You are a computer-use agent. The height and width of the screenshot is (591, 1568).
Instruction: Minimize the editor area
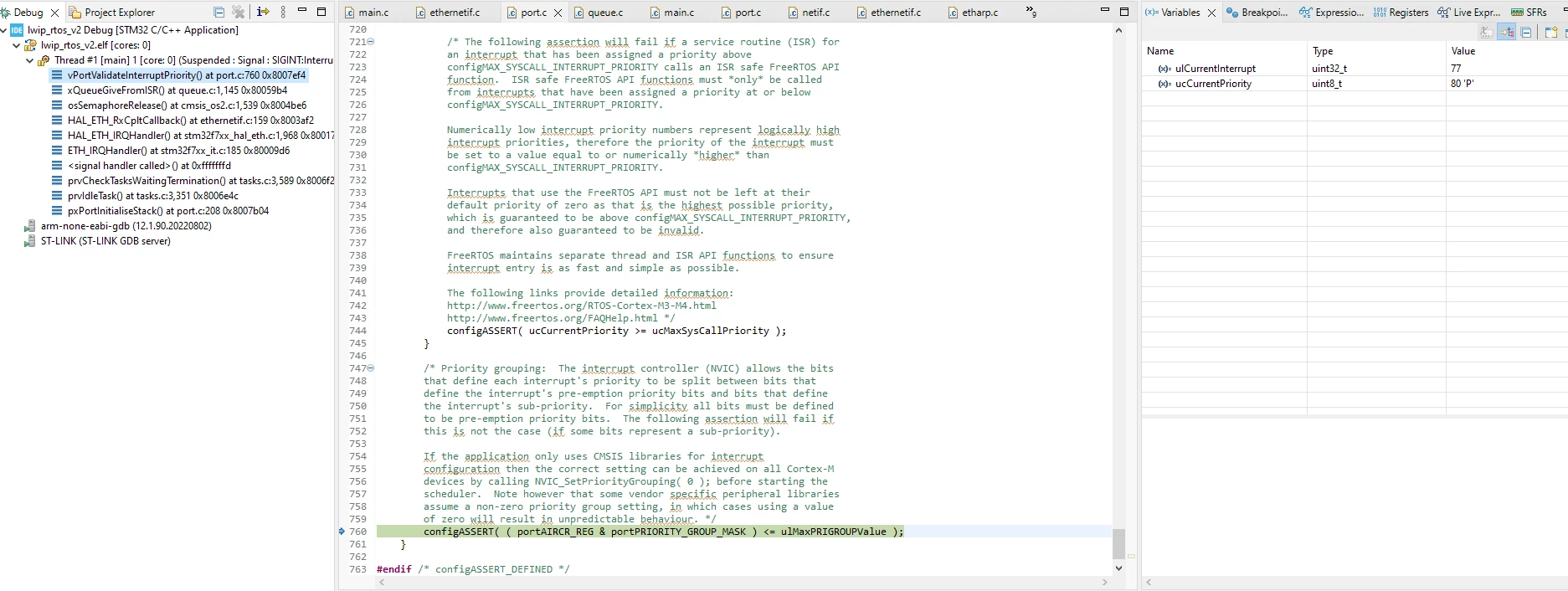[1105, 11]
